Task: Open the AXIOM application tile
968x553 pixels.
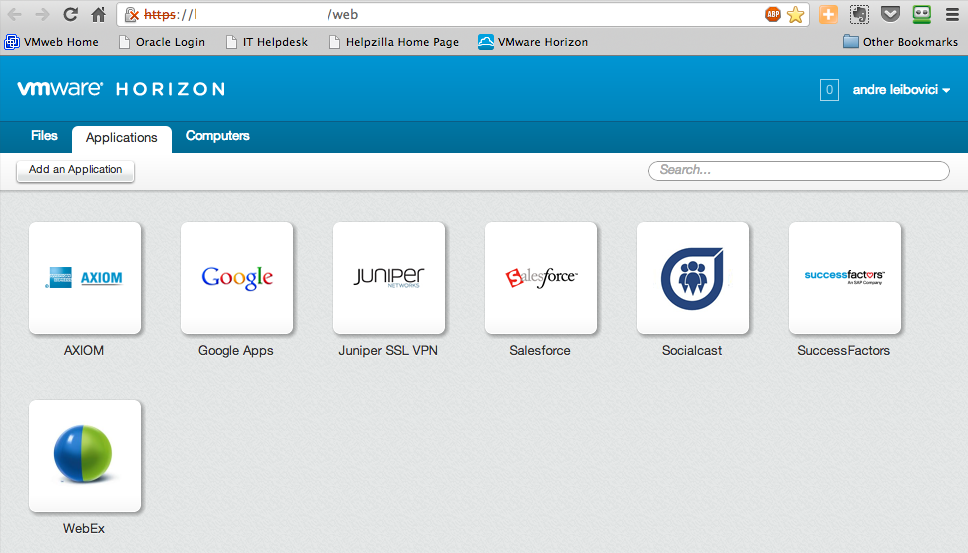Action: coord(85,278)
